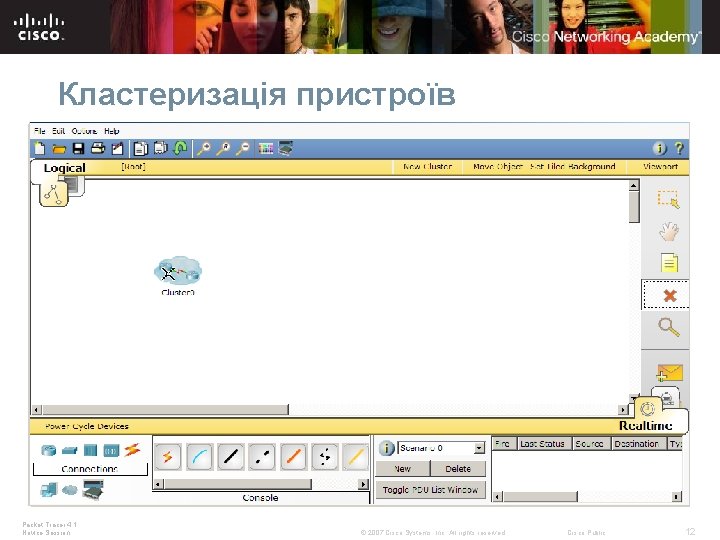Click the workspace vertical scrollbar
The width and height of the screenshot is (720, 540).
point(634,207)
